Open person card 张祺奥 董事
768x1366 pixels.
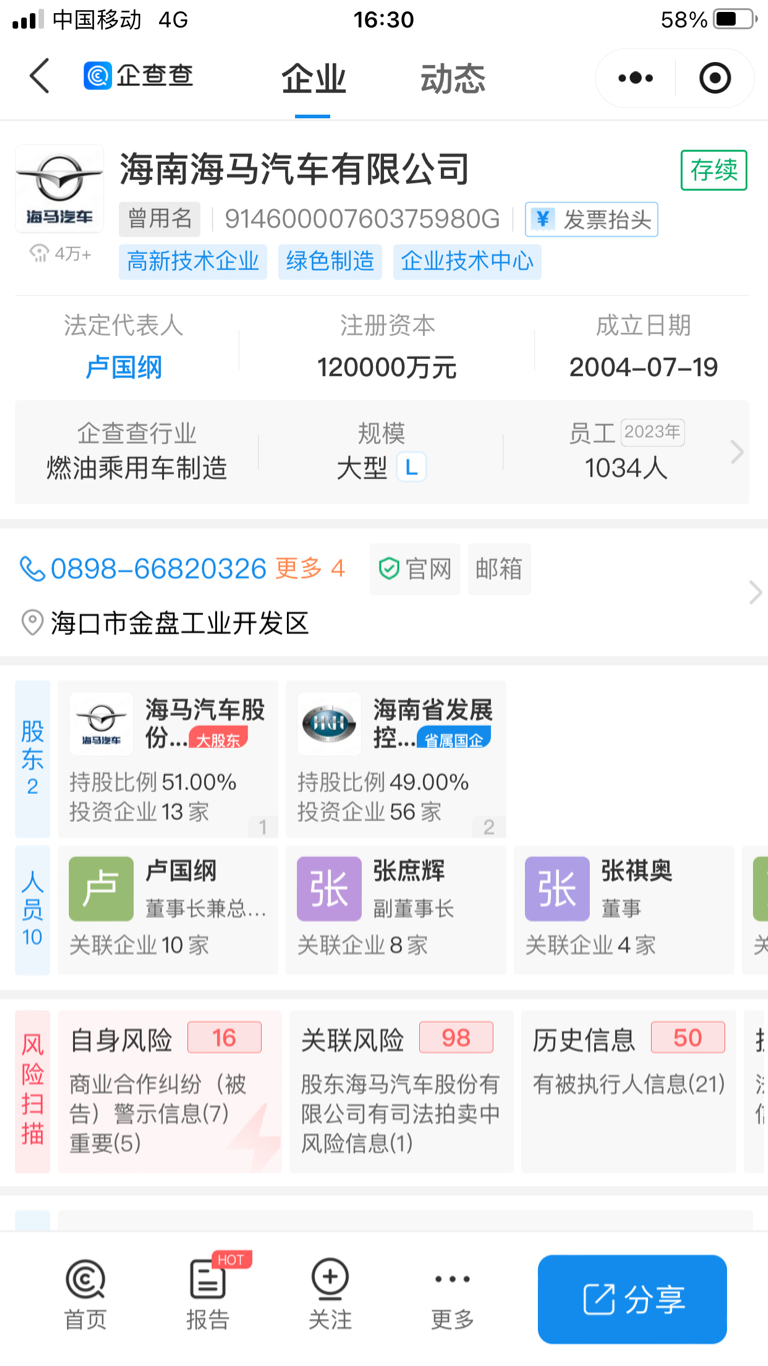[624, 910]
